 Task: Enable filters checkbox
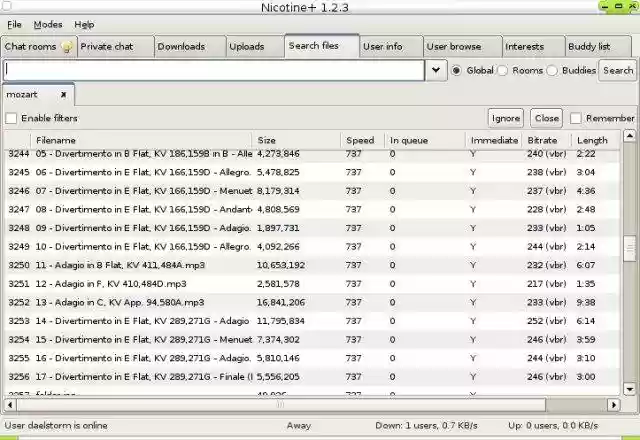(11, 118)
